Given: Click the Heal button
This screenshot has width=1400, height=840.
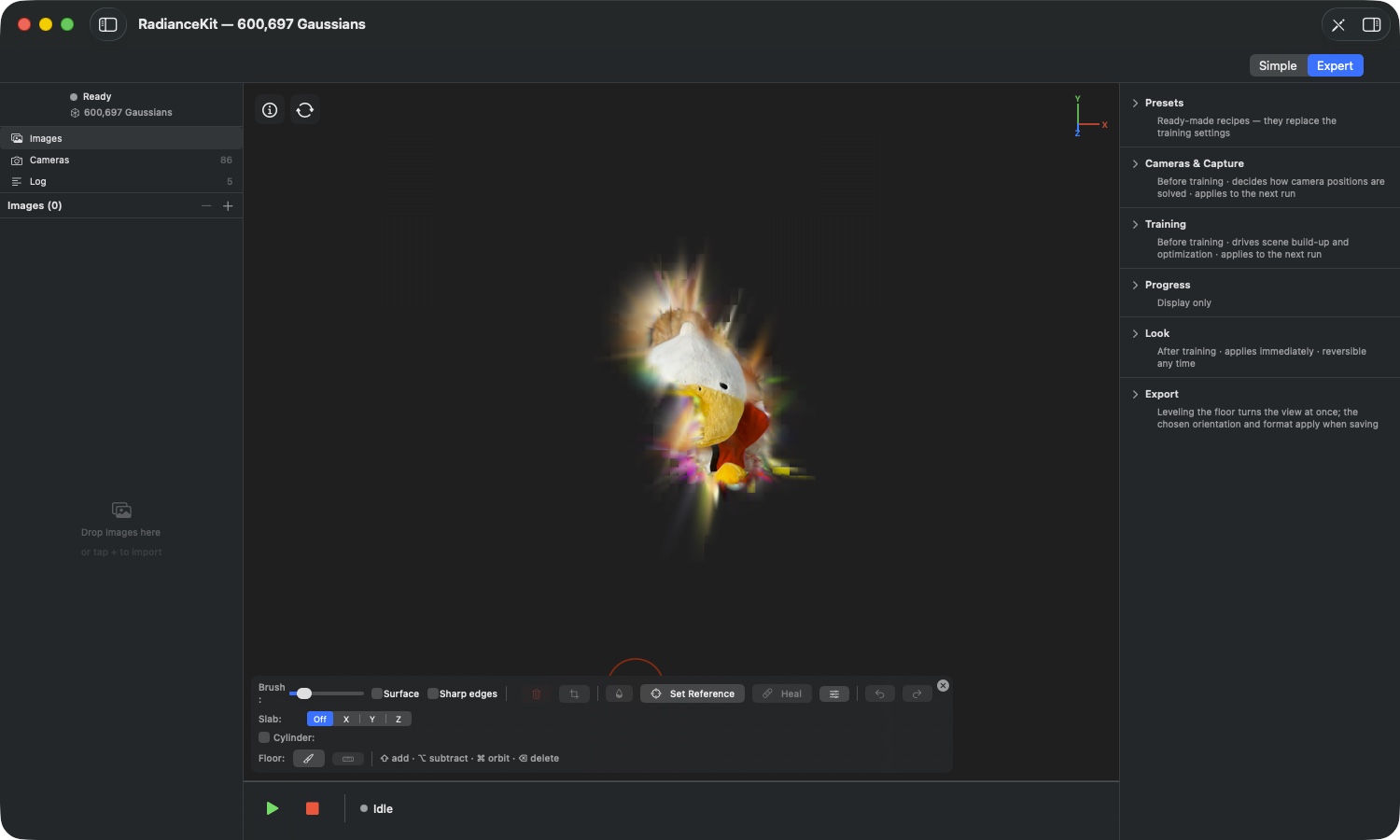Looking at the screenshot, I should [x=782, y=693].
